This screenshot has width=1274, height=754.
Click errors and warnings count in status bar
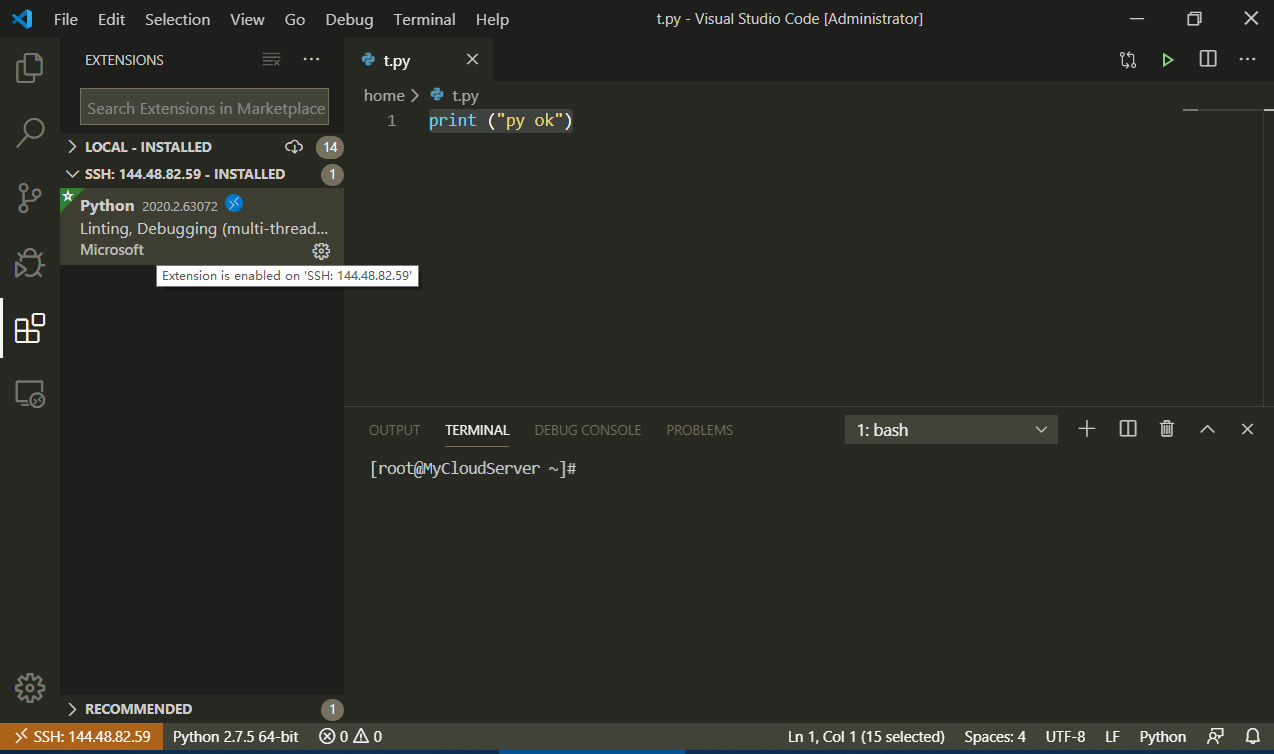pos(350,737)
